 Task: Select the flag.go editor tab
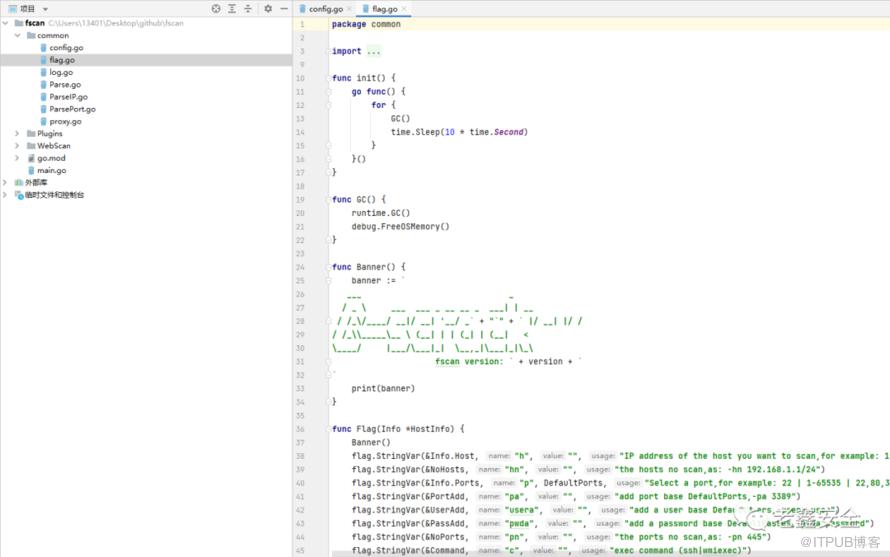385,9
